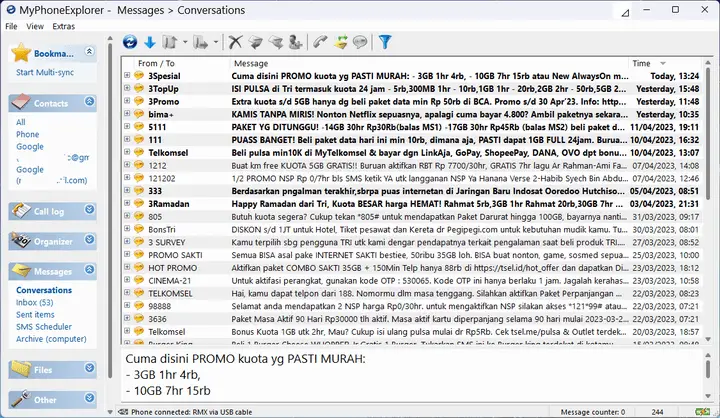Click the phone handset call icon
The width and height of the screenshot is (720, 418).
[x=320, y=42]
